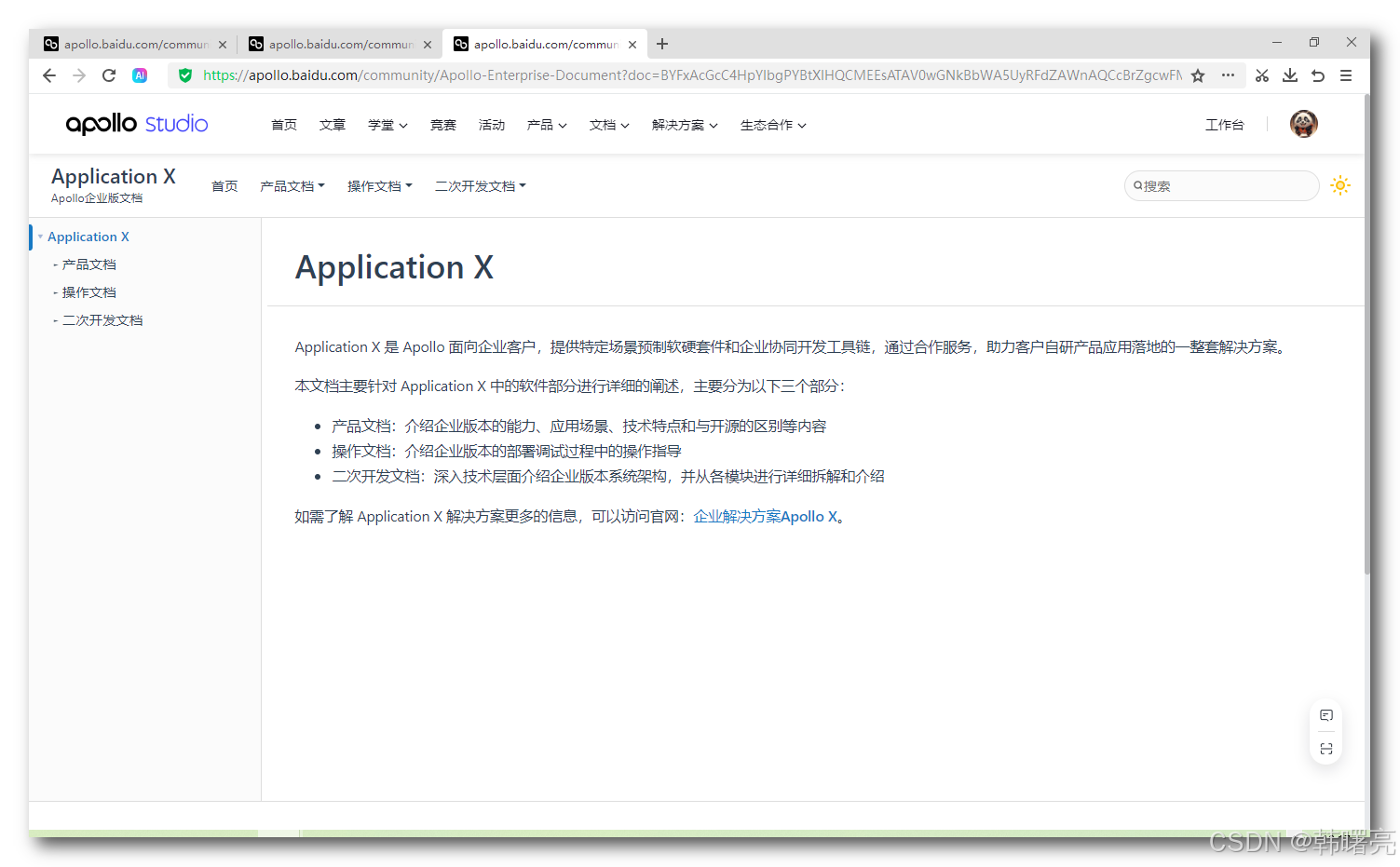This screenshot has height=867, width=1400.
Task: Click the undo restore-tab arrow icon
Action: tap(1318, 75)
